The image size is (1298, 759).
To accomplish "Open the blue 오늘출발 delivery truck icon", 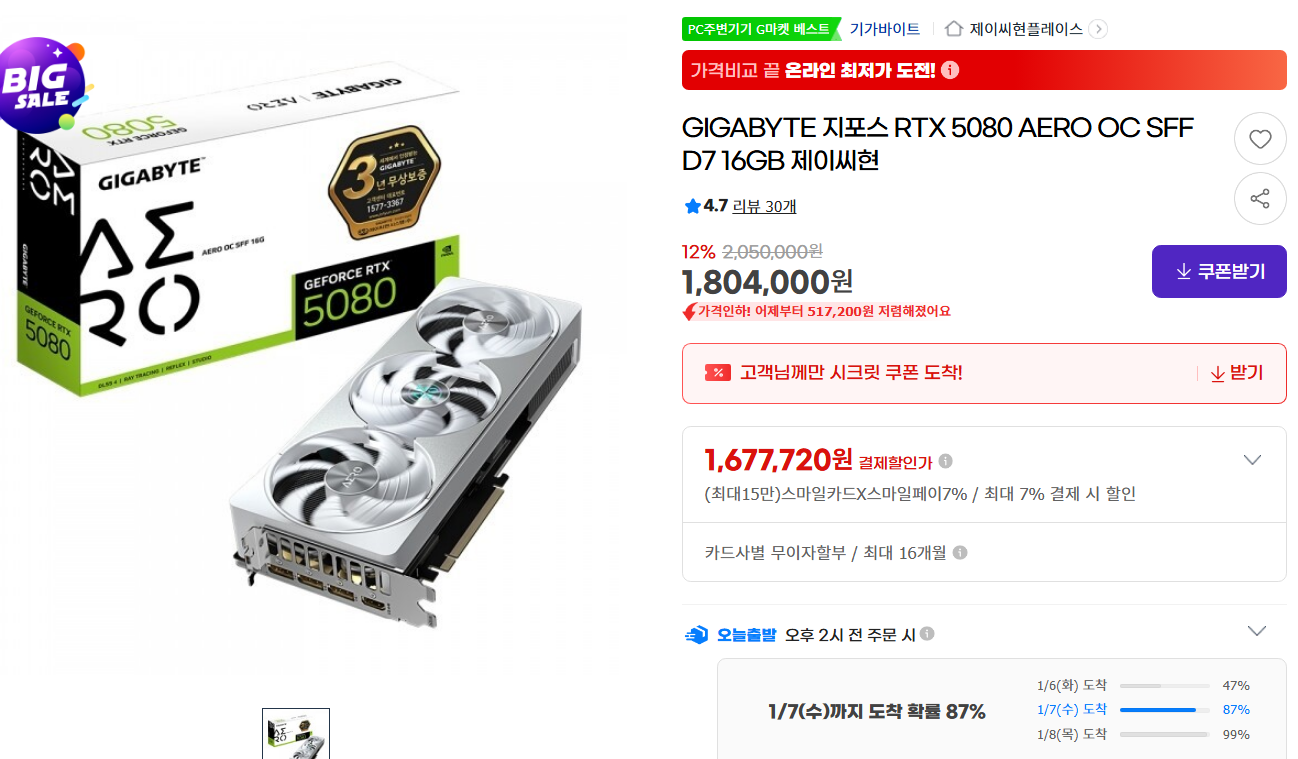I will [x=696, y=634].
